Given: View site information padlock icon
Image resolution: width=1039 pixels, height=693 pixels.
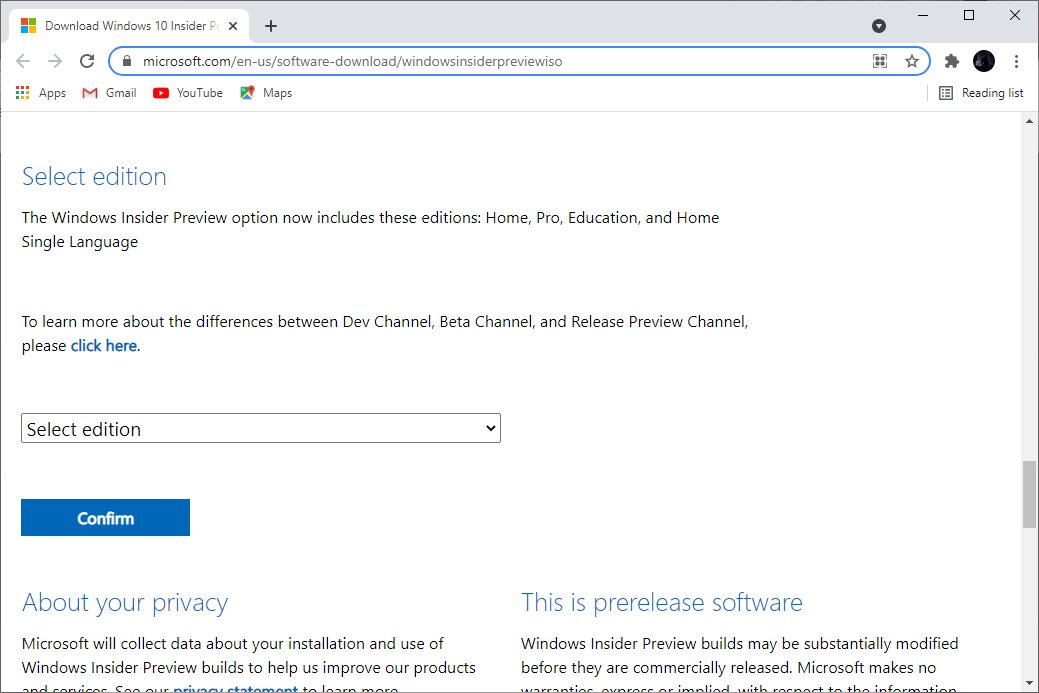Looking at the screenshot, I should (x=127, y=61).
